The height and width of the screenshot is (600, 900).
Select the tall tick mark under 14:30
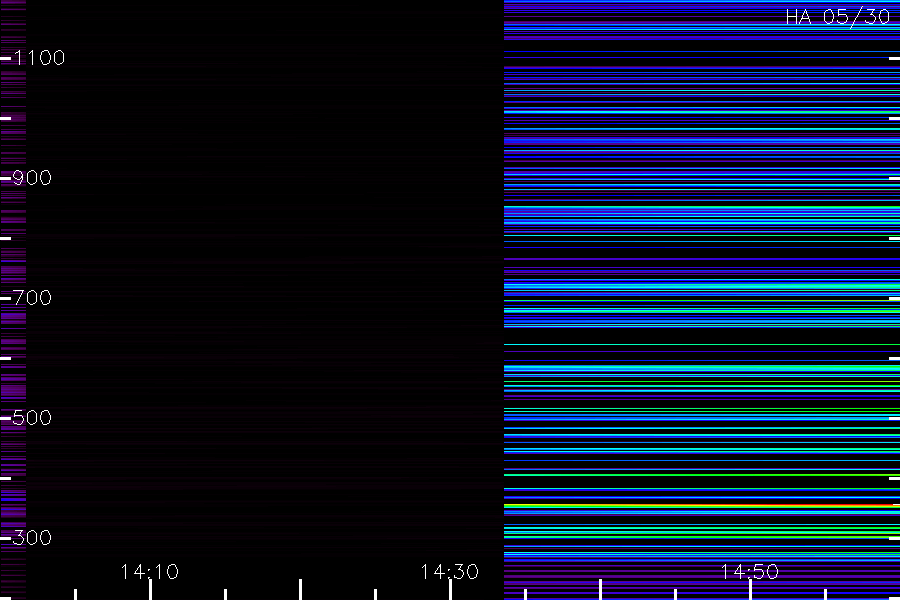click(450, 590)
